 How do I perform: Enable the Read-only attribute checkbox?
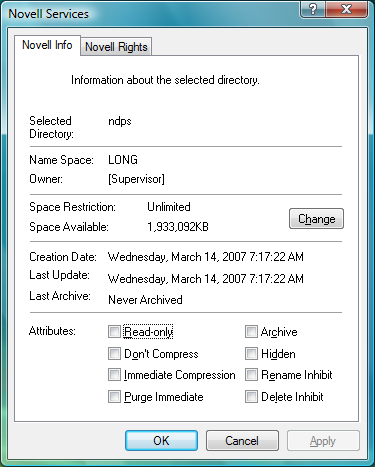pos(114,332)
